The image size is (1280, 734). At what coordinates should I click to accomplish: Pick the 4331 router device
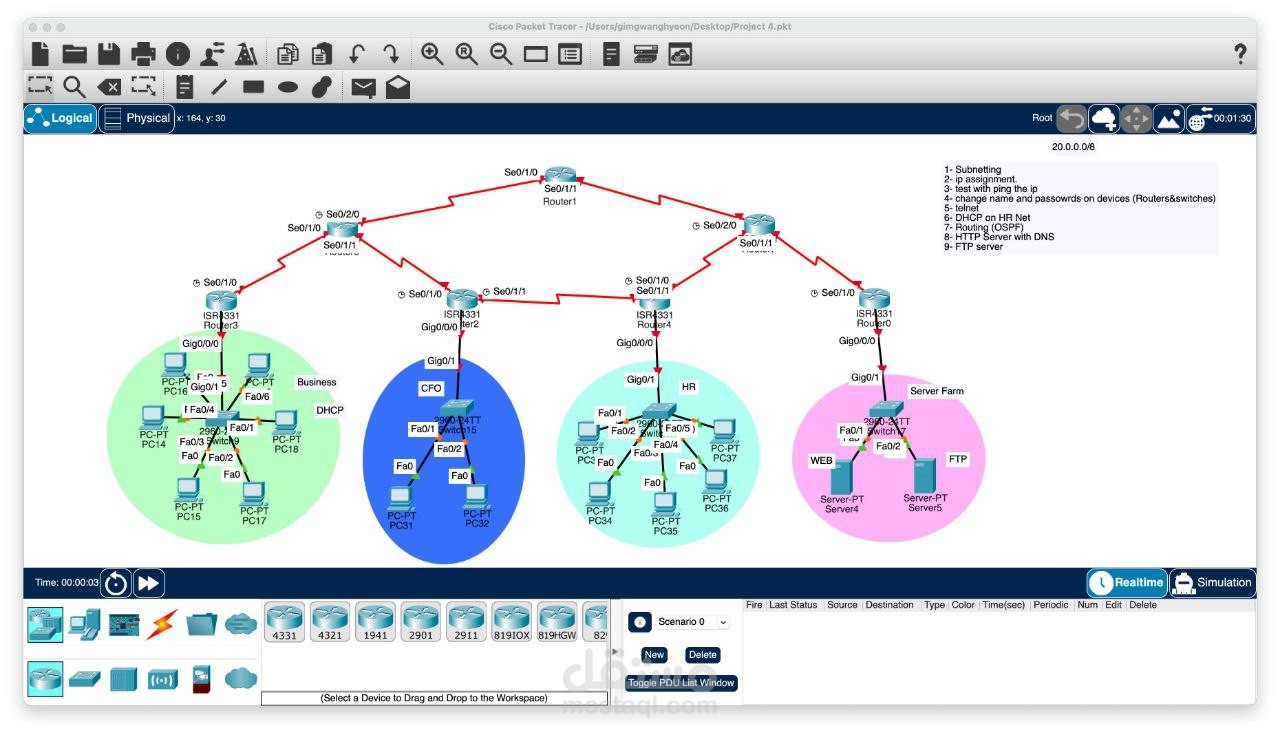[285, 622]
